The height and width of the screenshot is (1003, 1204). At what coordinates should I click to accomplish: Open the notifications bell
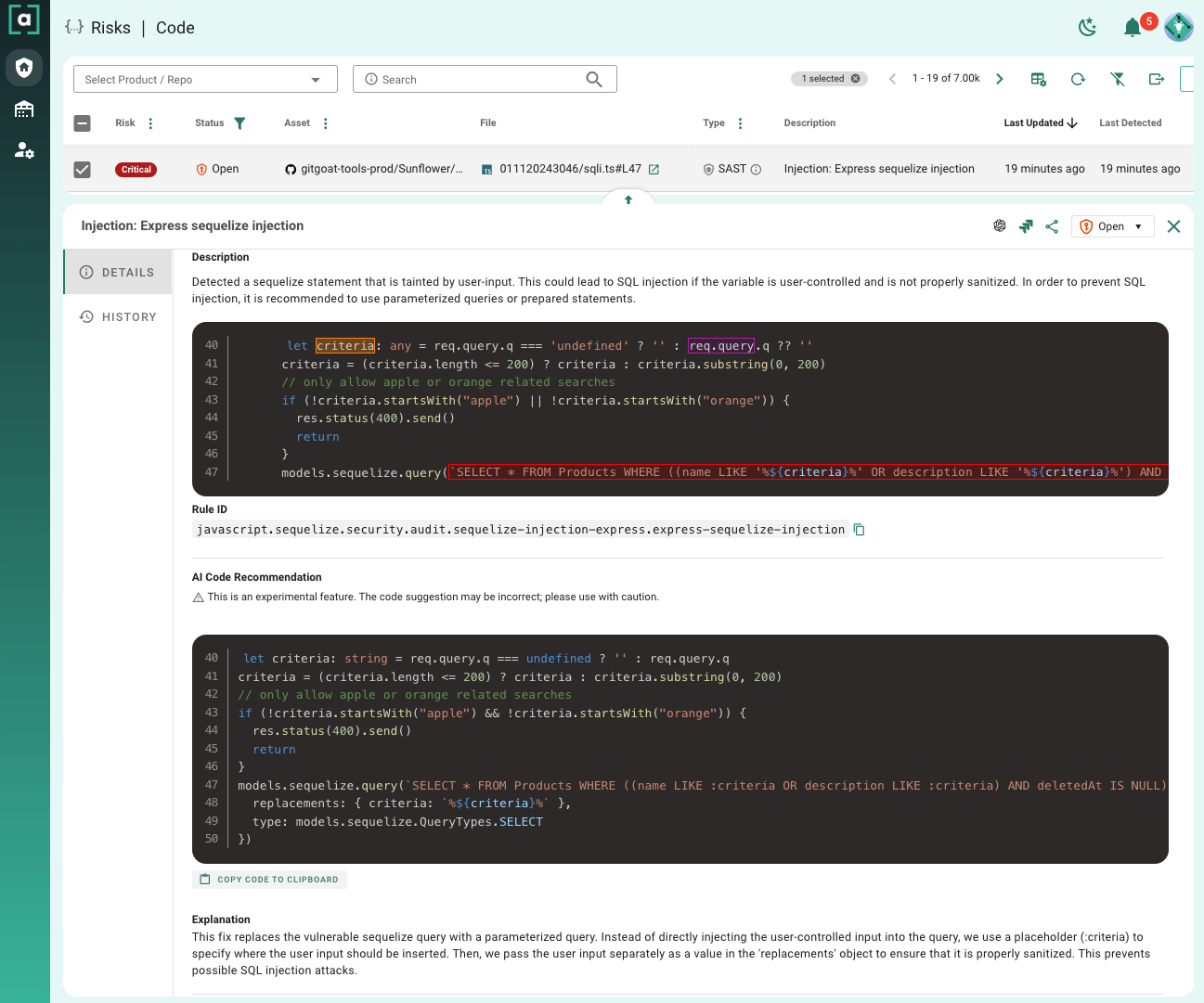(1133, 27)
